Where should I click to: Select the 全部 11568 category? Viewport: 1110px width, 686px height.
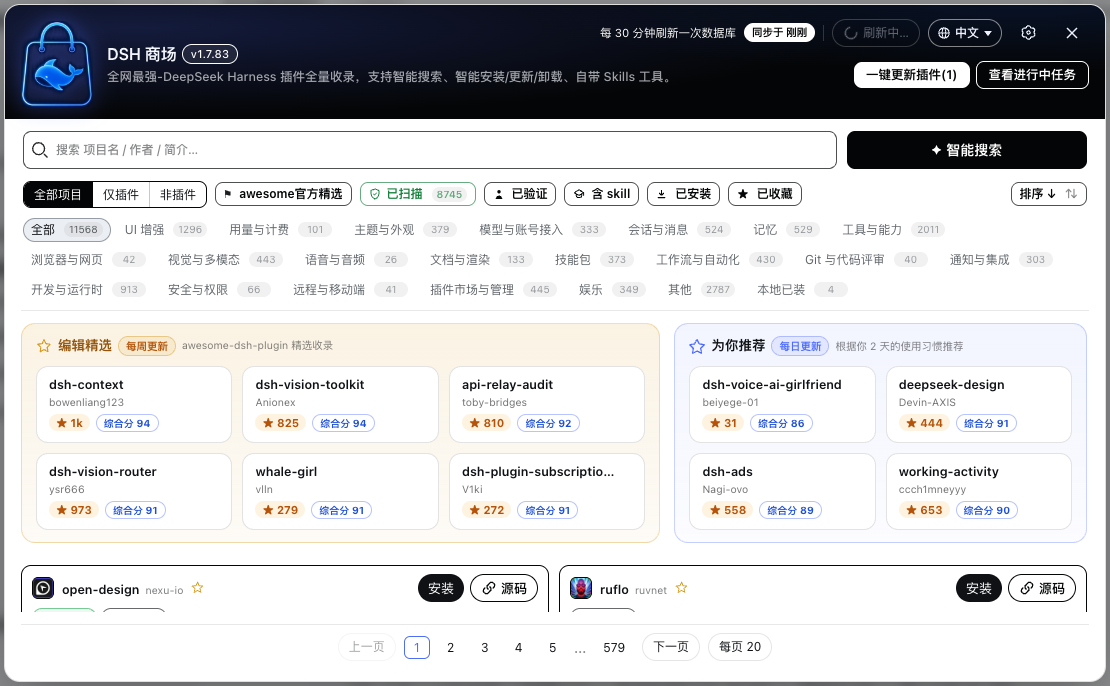coord(67,229)
